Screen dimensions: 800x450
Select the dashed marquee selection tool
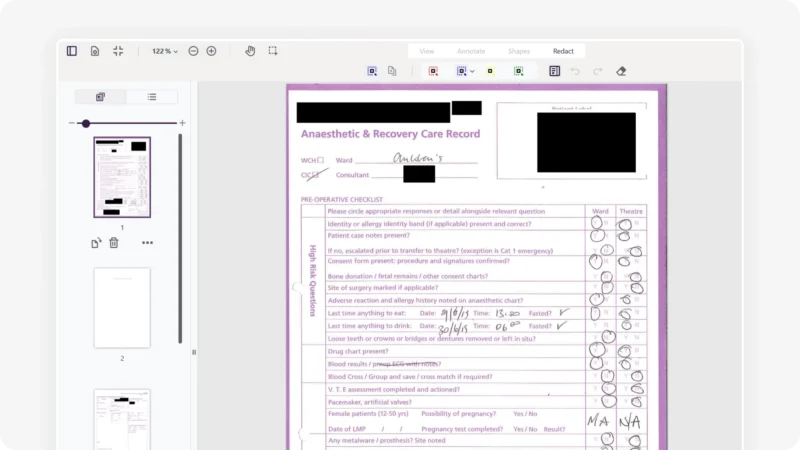pos(273,51)
